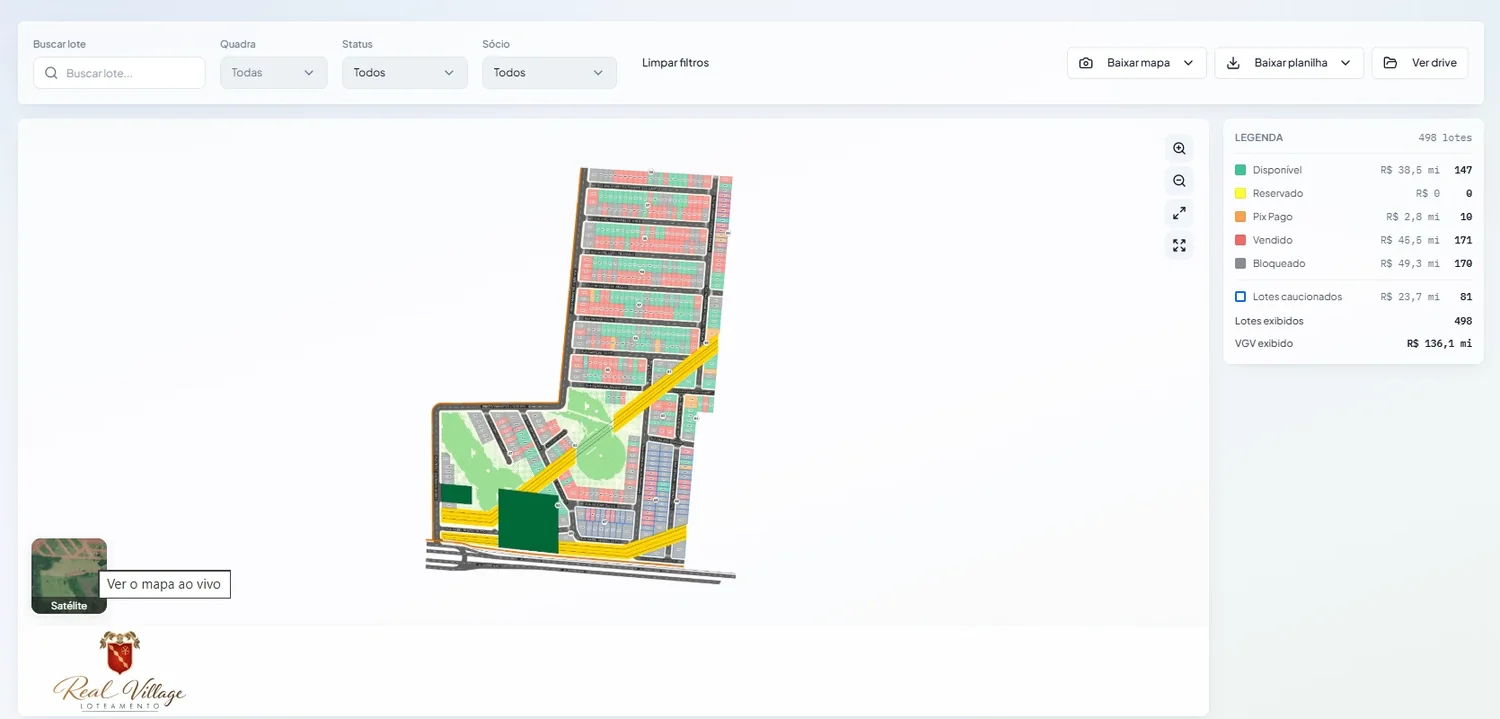Viewport: 1500px width, 719px height.
Task: Click the Lotes exibidos row label
Action: [x=1269, y=321]
